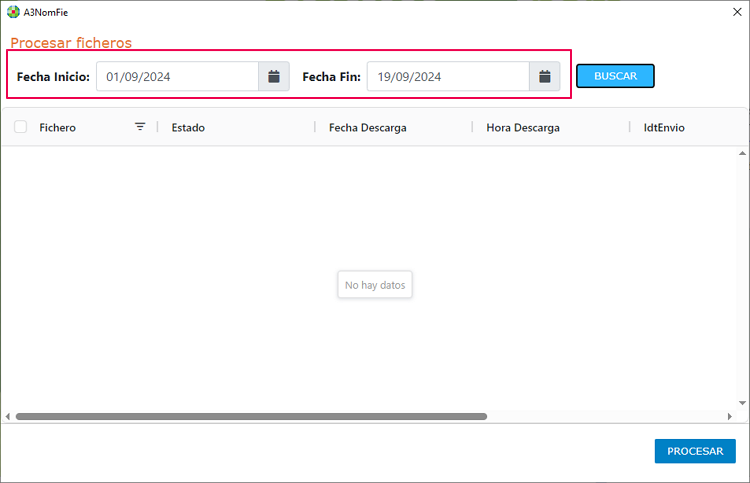750x483 pixels.
Task: Sort by the Fichero column header
Action: tap(57, 128)
